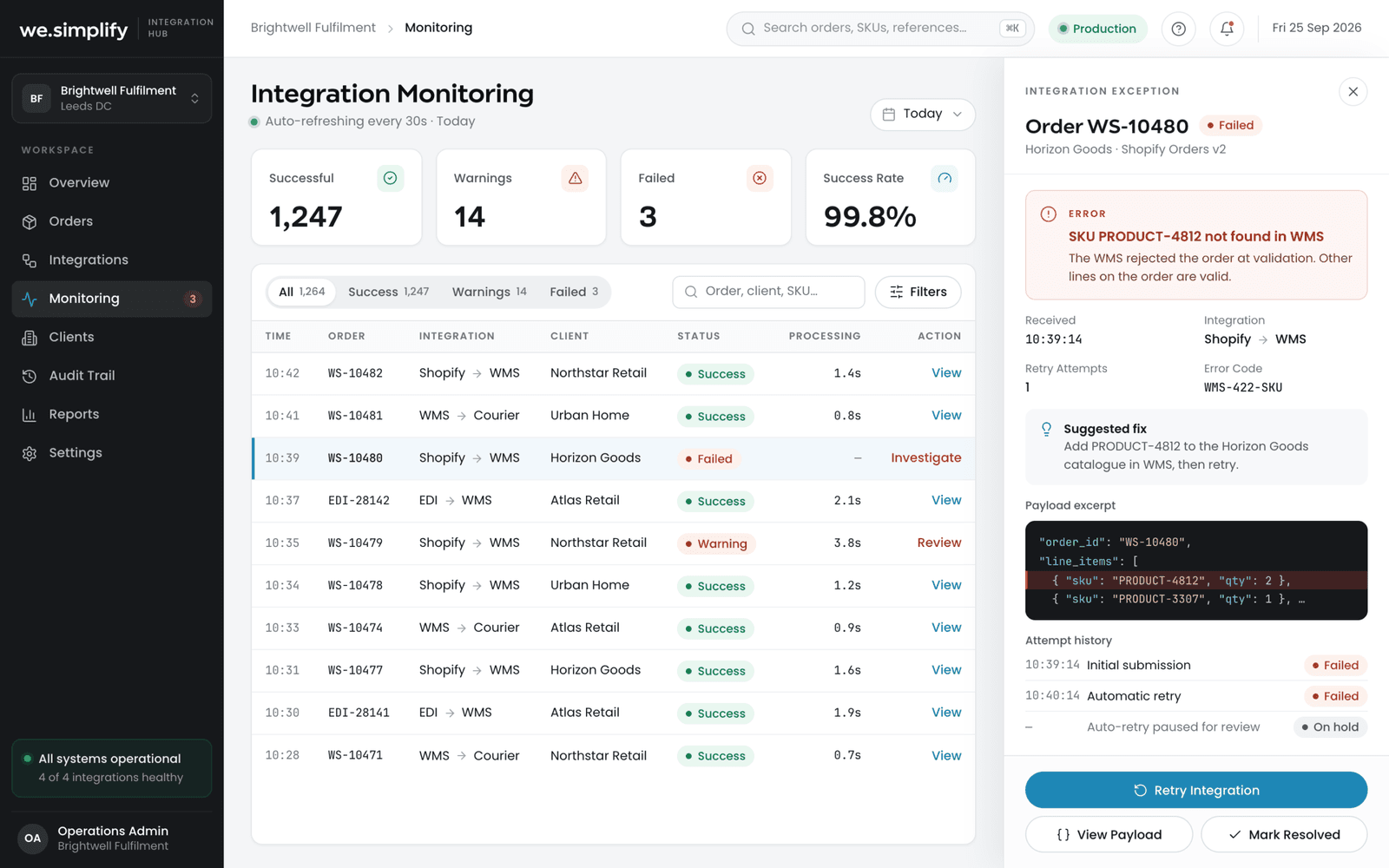Click the Integrations sidebar icon
Screen dimensions: 1389x868
tap(30, 260)
